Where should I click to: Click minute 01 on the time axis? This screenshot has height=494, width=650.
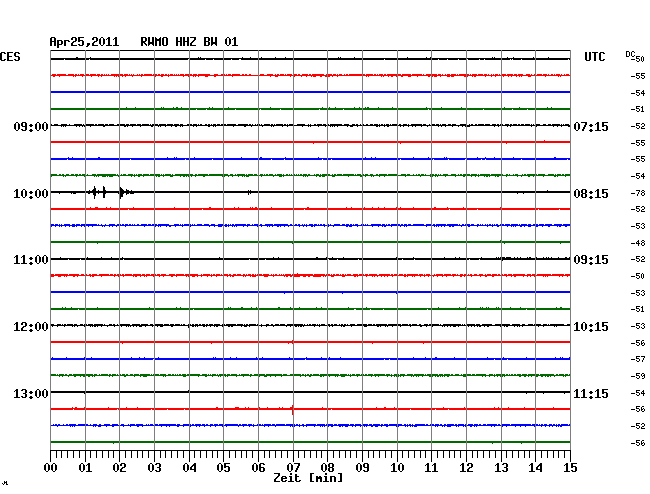pyautogui.click(x=85, y=468)
